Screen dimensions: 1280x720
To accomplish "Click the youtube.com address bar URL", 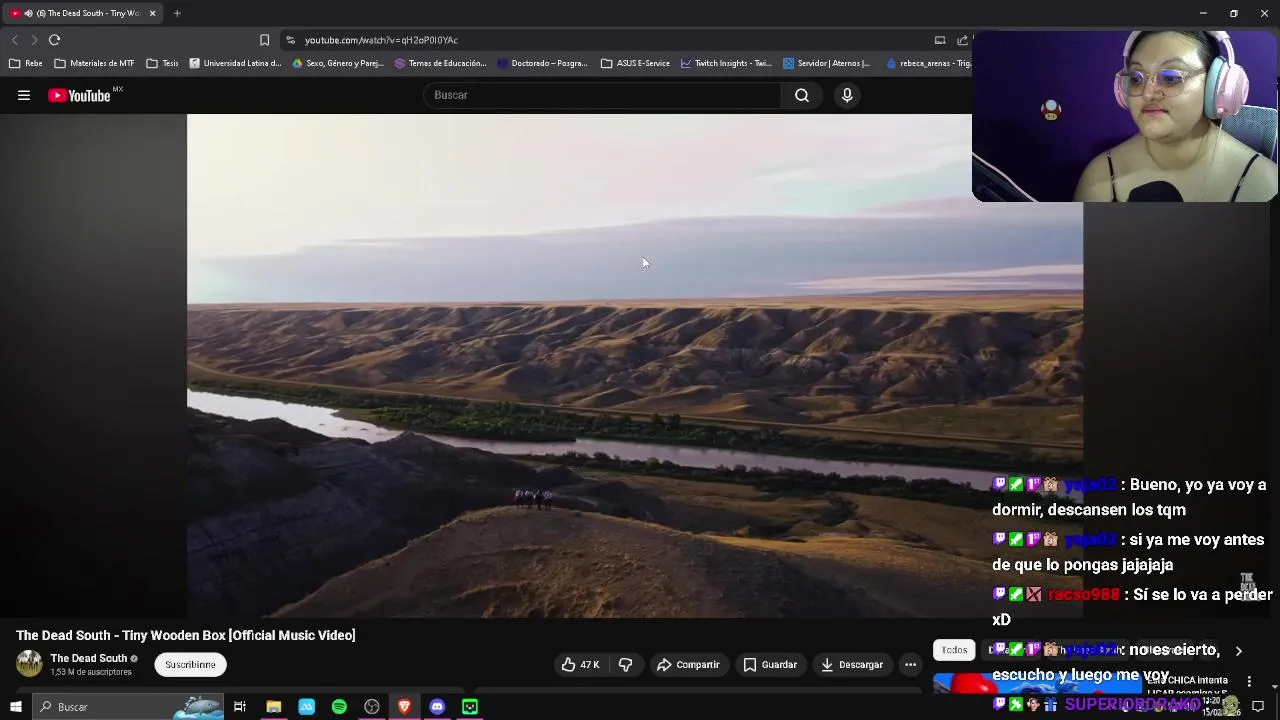I will pos(381,40).
